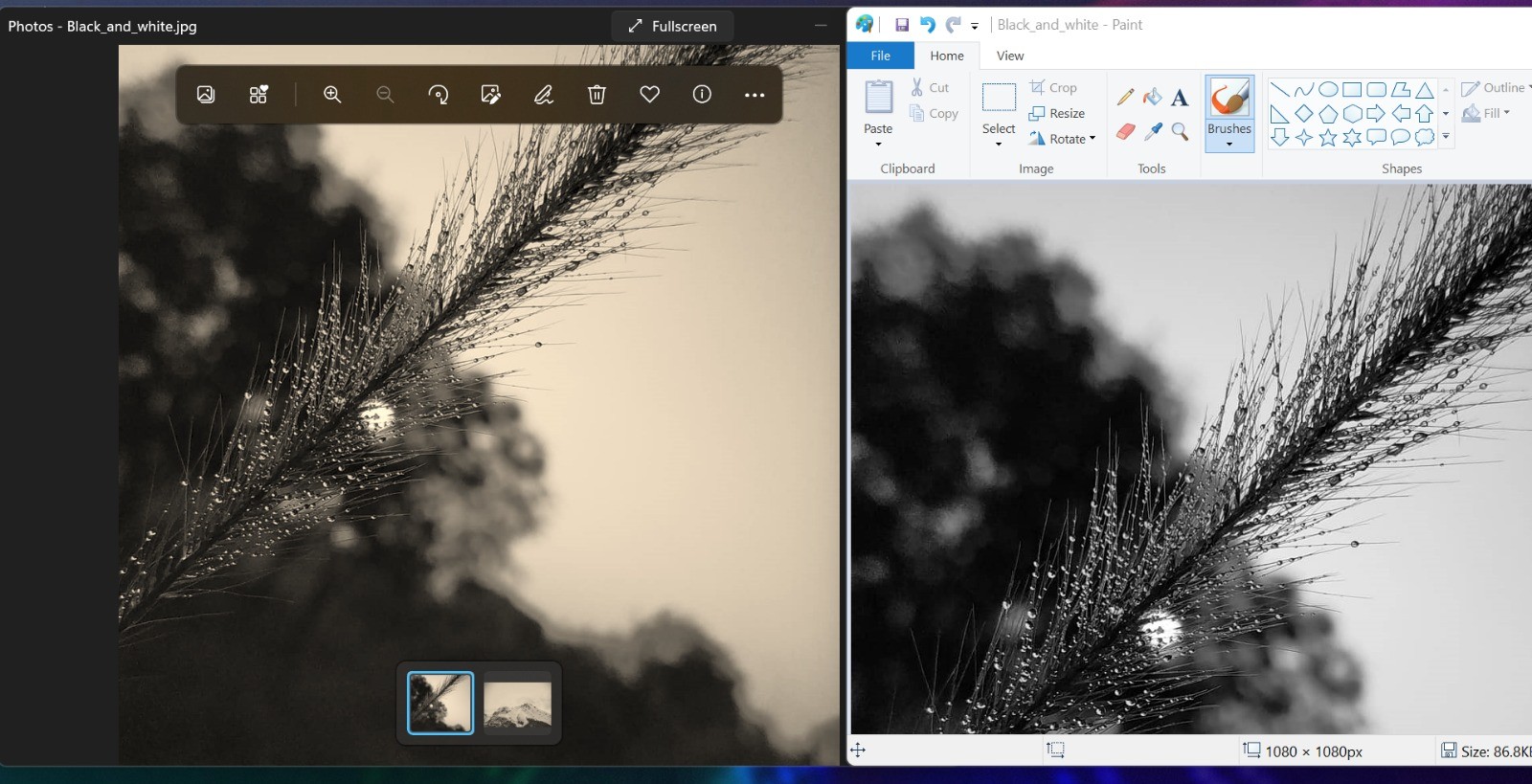
Task: Open the three-dot more options menu in Photos
Action: 755,95
